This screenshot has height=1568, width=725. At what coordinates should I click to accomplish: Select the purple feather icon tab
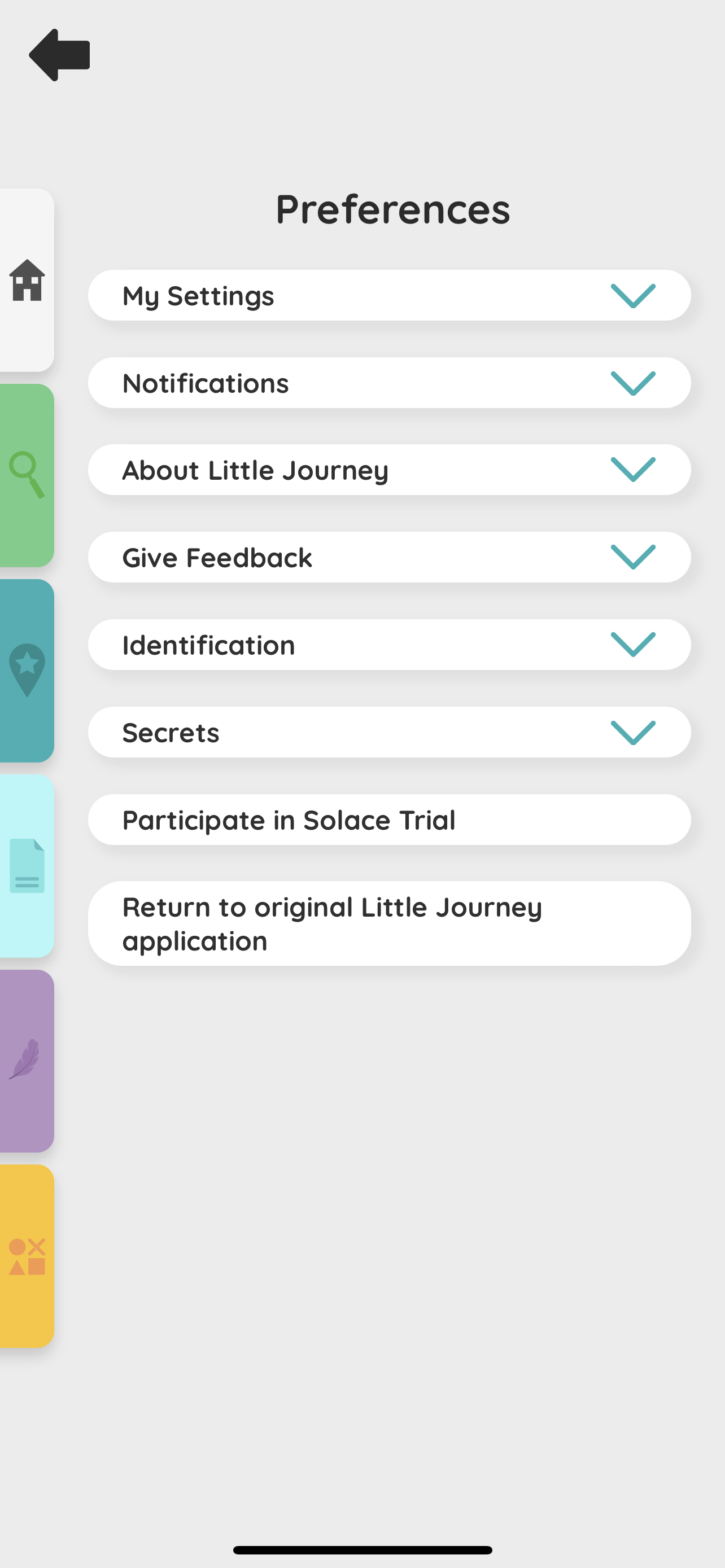click(x=27, y=1061)
